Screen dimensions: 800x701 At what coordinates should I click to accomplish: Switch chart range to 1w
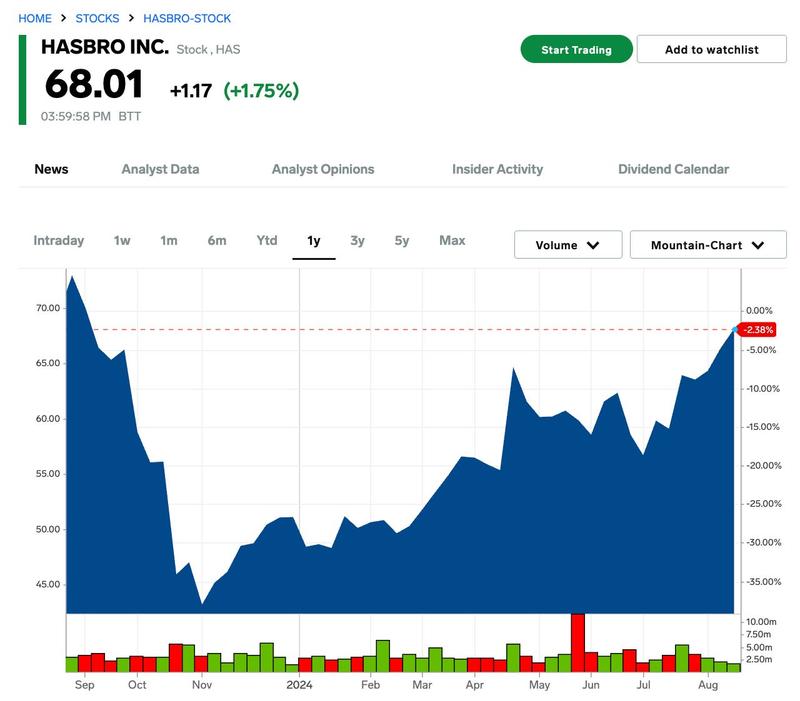pos(122,240)
